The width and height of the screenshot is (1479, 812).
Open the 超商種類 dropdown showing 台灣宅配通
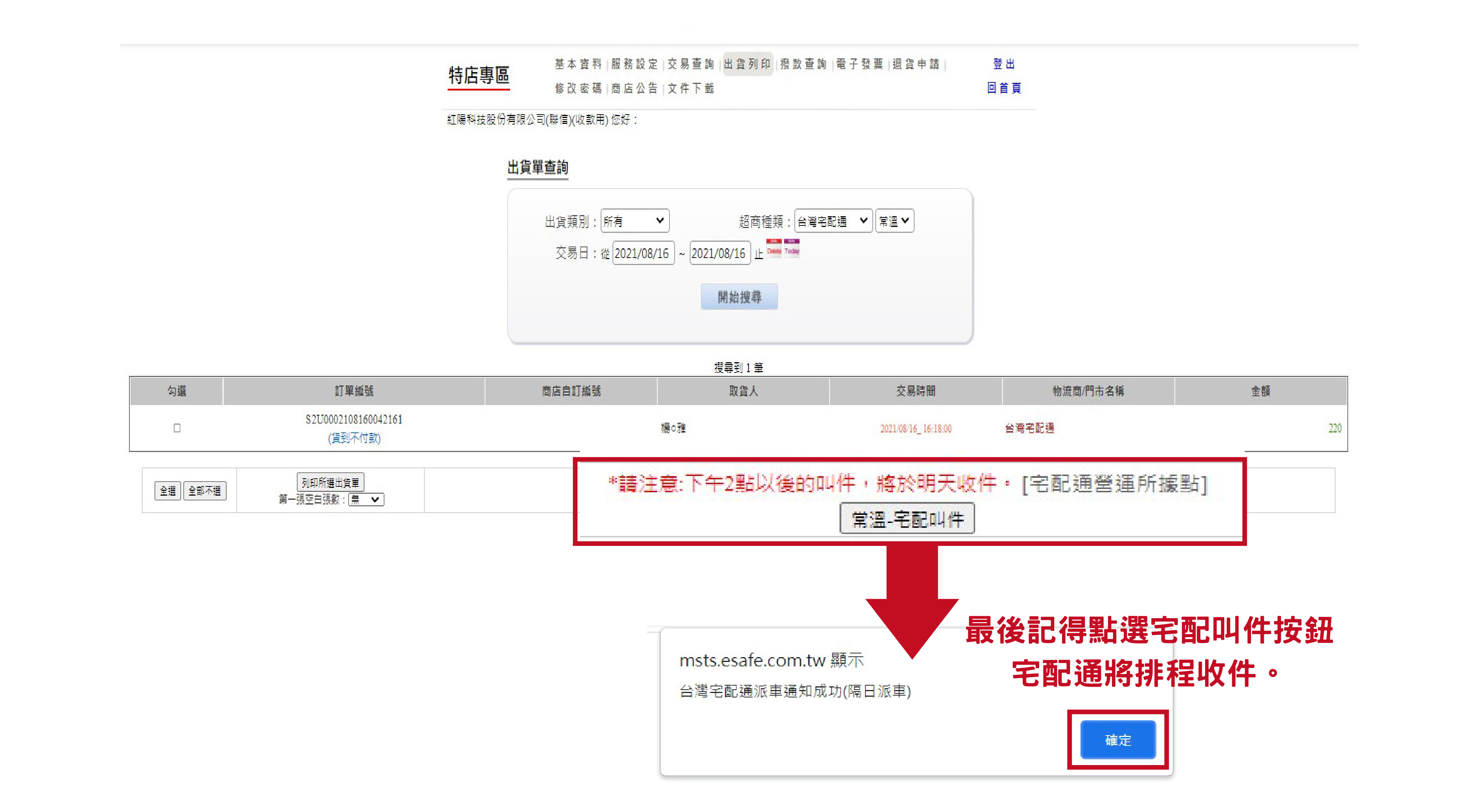pyautogui.click(x=833, y=221)
